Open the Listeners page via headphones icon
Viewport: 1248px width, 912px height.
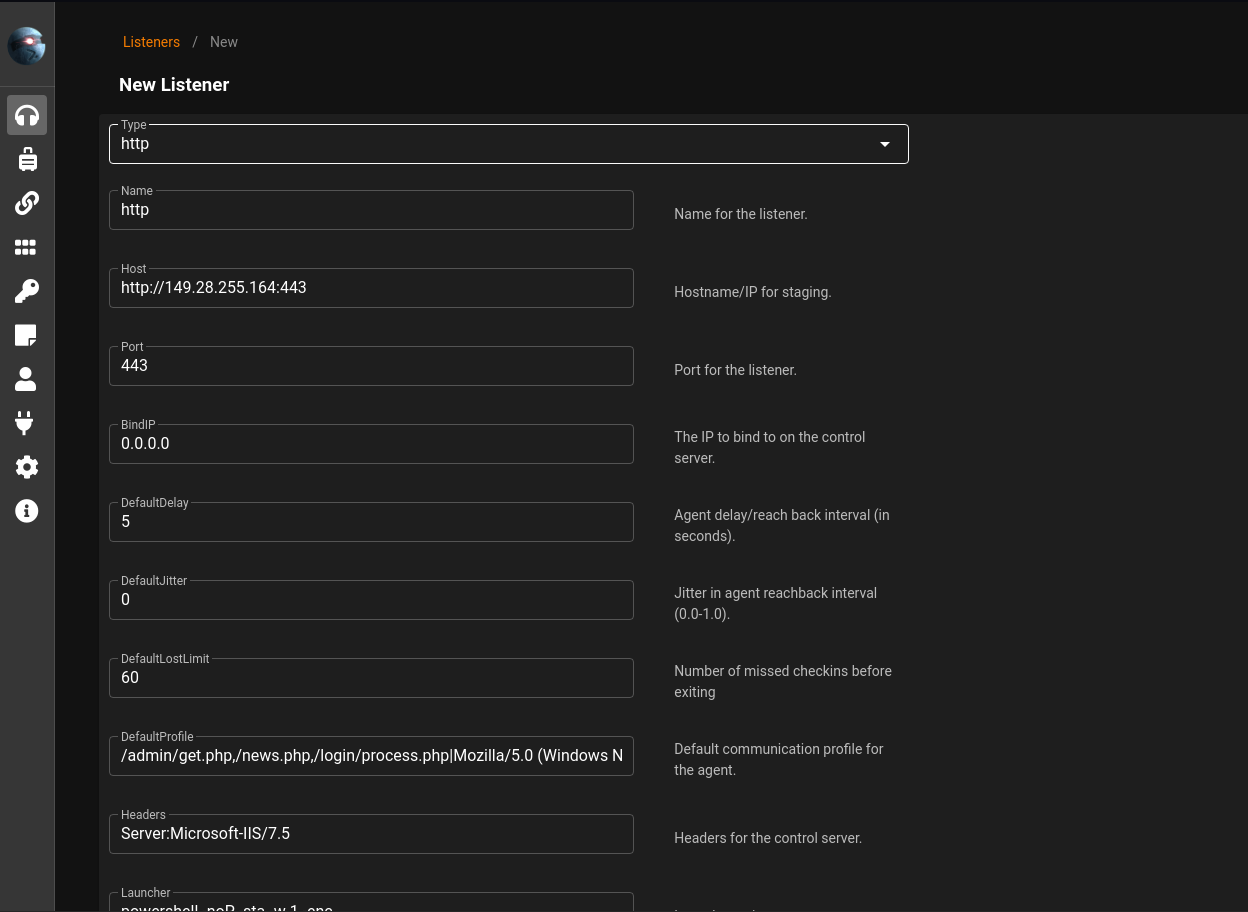pos(27,115)
